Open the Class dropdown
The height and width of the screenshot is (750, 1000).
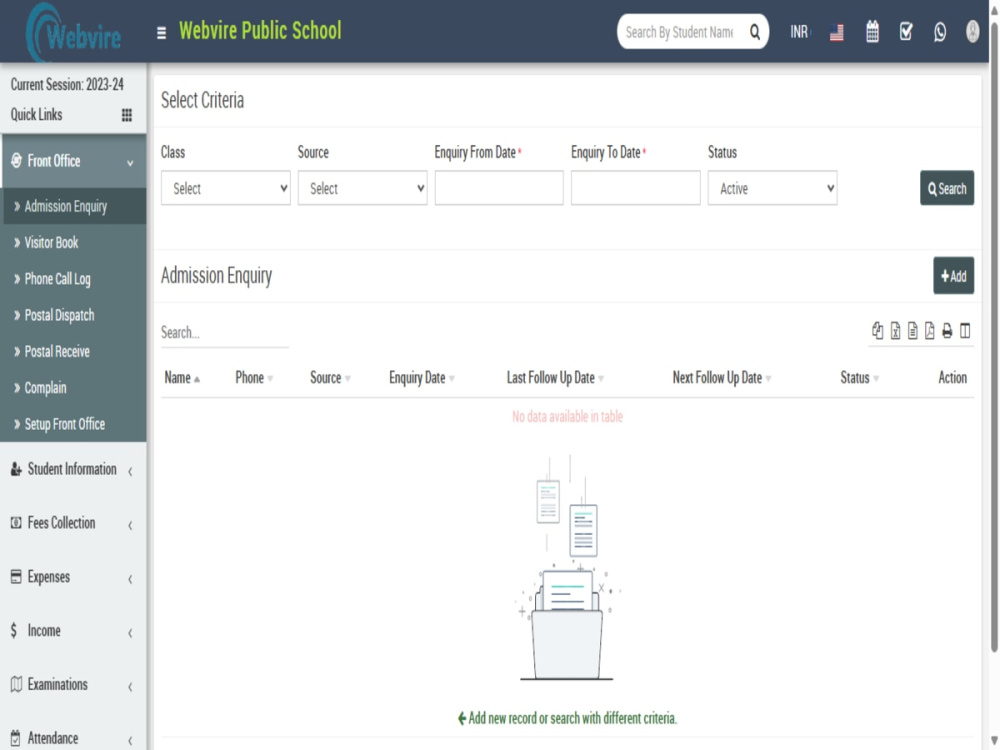tap(226, 188)
